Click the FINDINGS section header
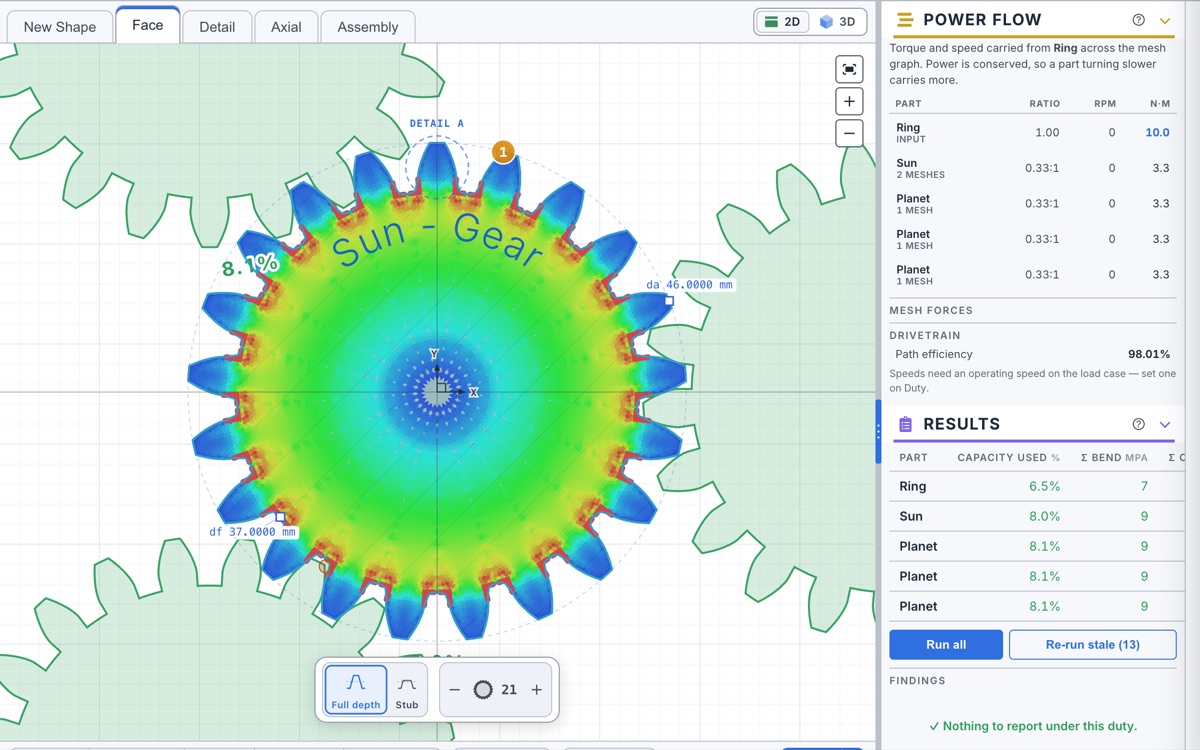 tap(917, 681)
